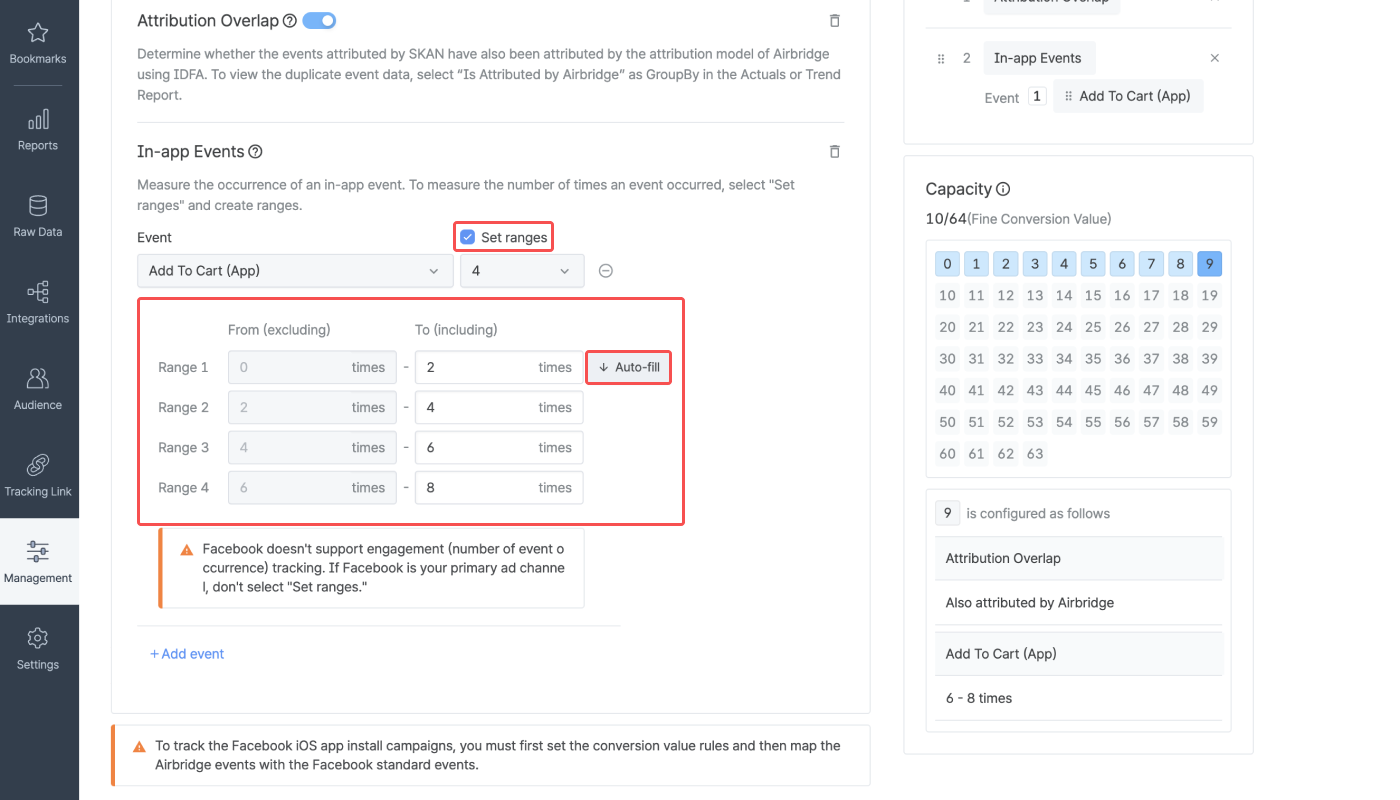The height and width of the screenshot is (800, 1400).
Task: Open Audience from the sidebar
Action: (x=37, y=388)
